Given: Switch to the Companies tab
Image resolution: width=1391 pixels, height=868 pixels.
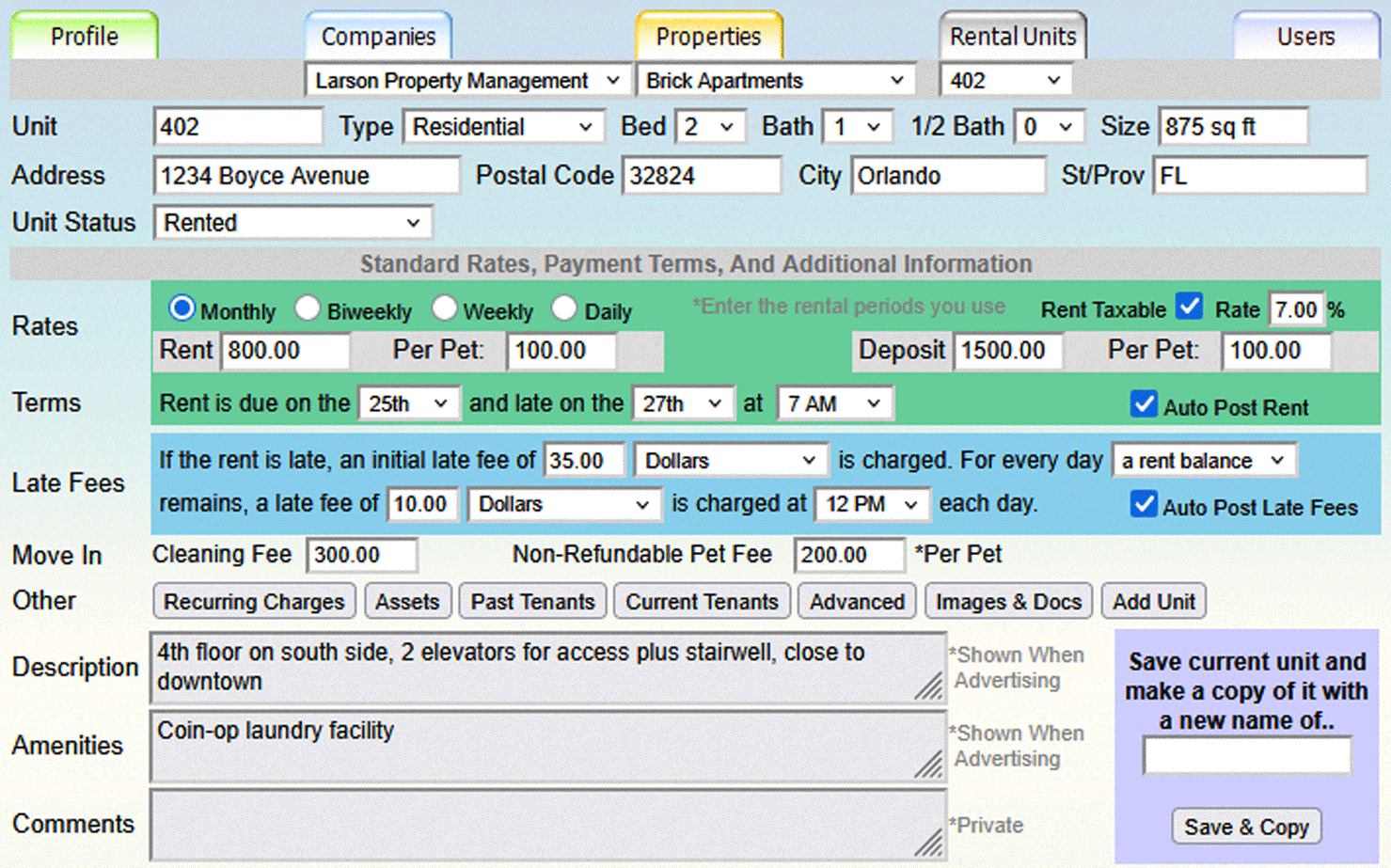Looking at the screenshot, I should point(378,36).
